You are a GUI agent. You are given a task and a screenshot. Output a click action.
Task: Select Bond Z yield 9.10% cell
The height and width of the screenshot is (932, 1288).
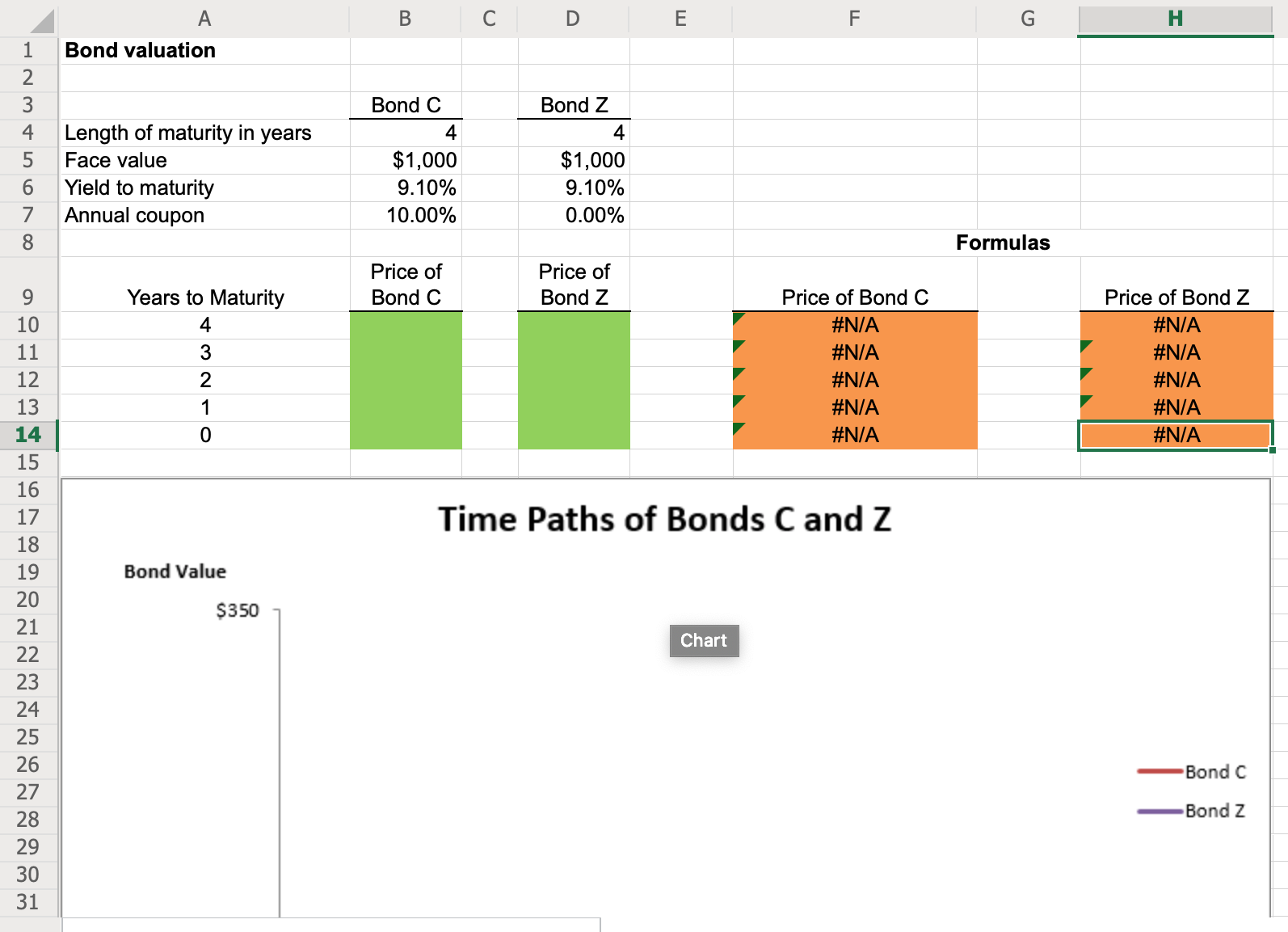574,188
